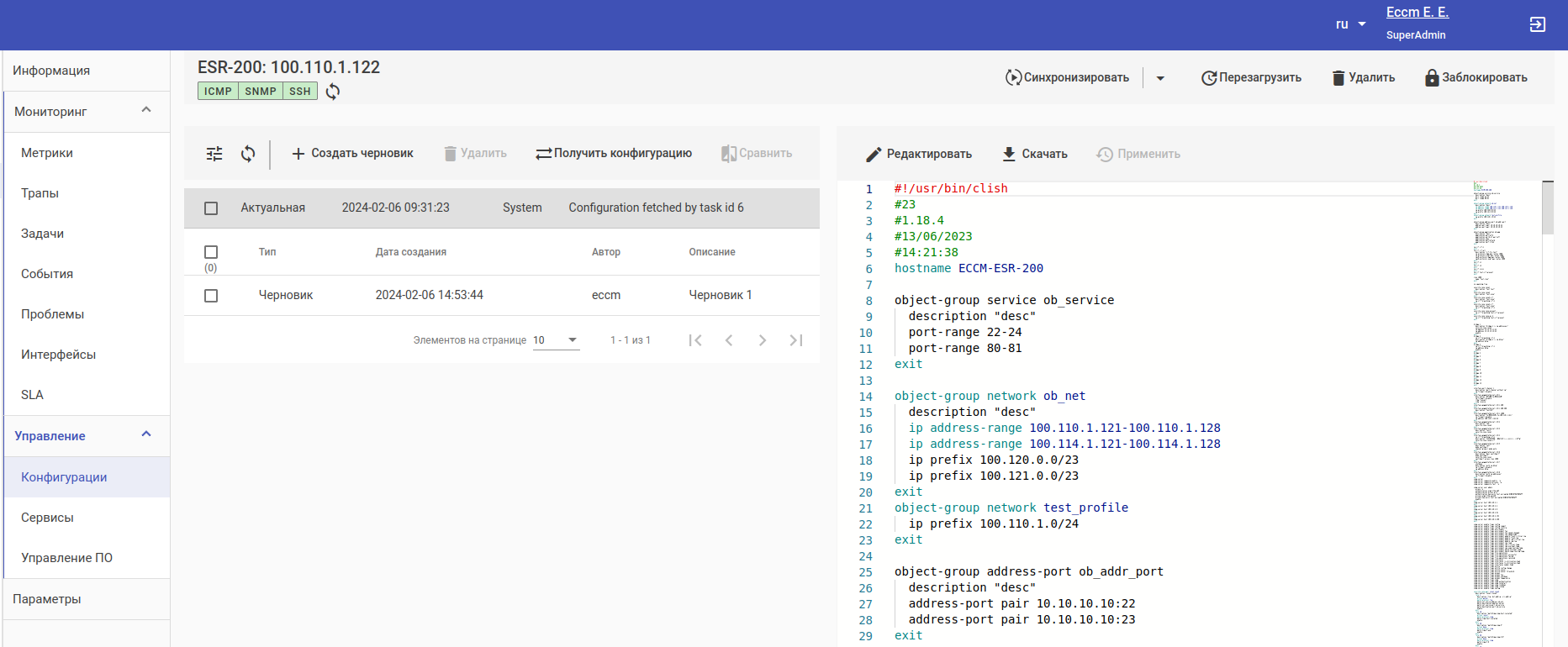Click Get configuration (Получить конфигурацию)
Screen dimensions: 1568x647
(x=614, y=154)
